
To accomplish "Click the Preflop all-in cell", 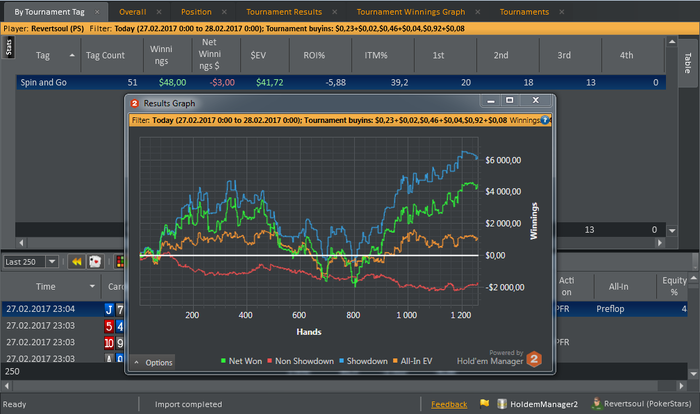I will tap(610, 309).
